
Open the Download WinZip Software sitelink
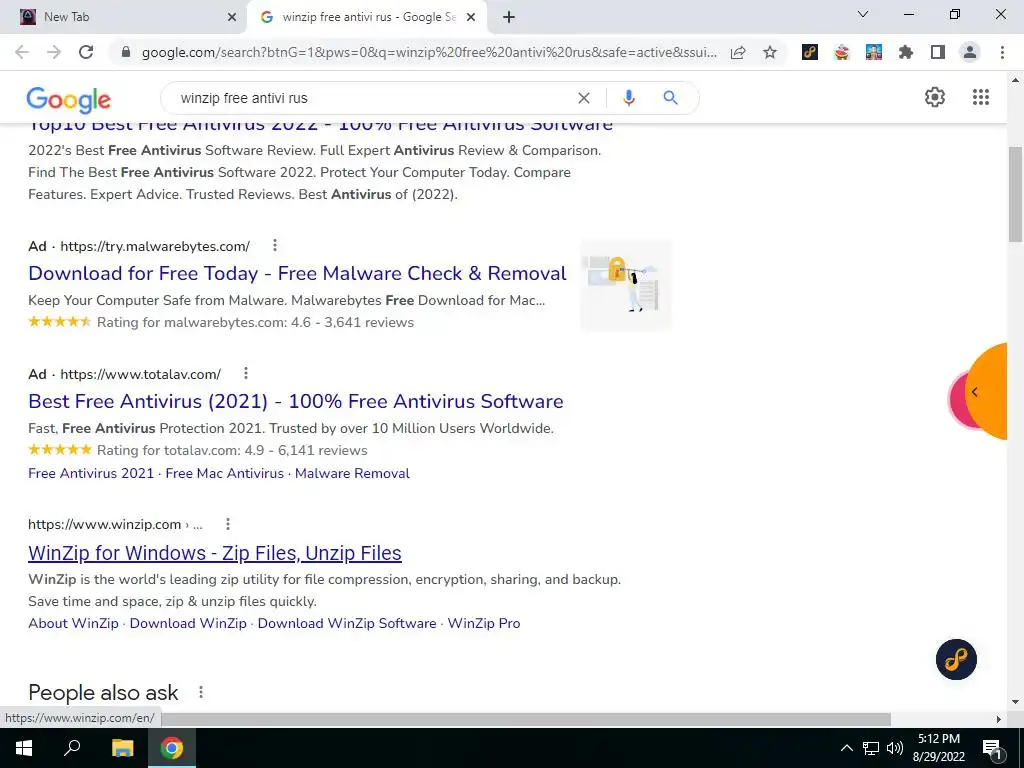[x=347, y=623]
